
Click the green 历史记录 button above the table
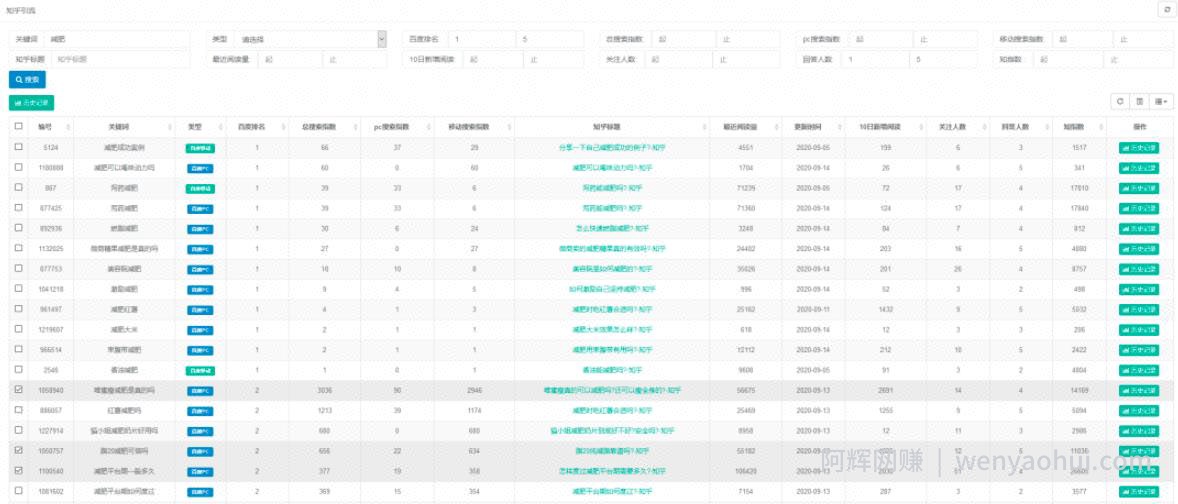[32, 103]
